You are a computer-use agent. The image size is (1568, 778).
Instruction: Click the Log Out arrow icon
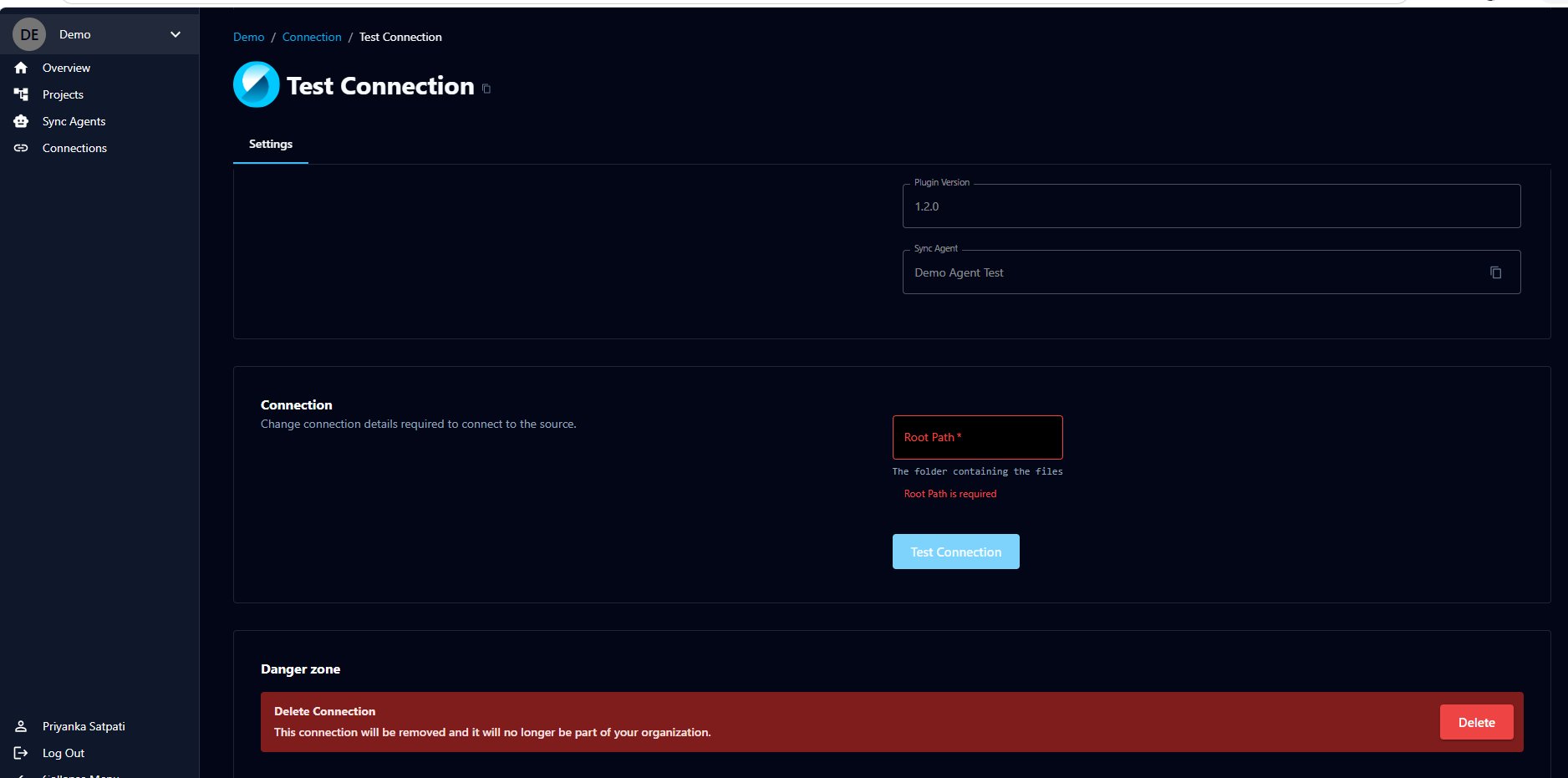click(21, 753)
